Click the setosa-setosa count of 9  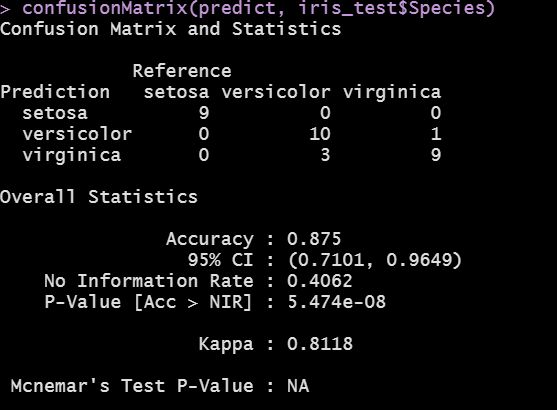pos(204,113)
